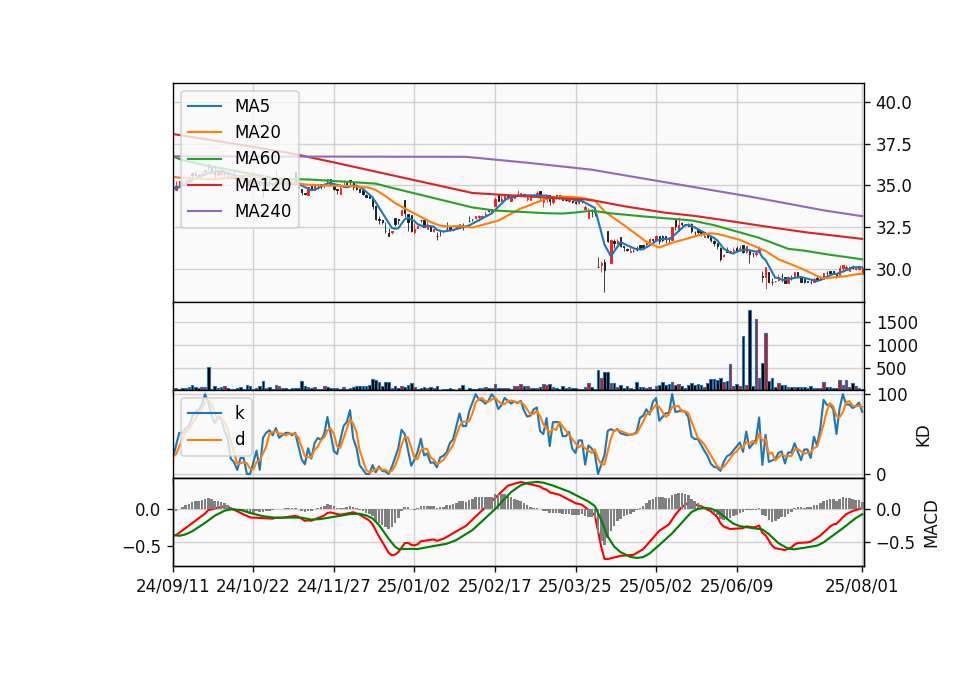Click the 24/11/27 date axis label
Screen dimensions: 960x690
(x=334, y=586)
